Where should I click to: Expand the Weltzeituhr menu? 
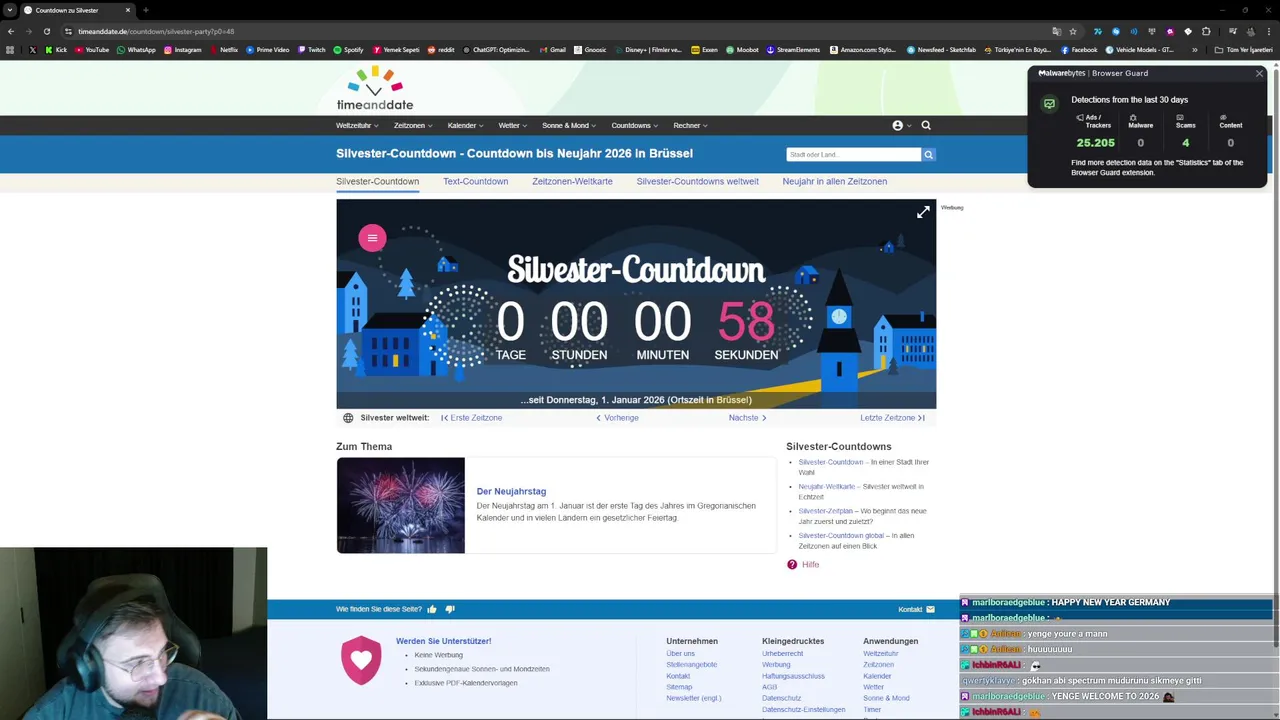tap(357, 126)
